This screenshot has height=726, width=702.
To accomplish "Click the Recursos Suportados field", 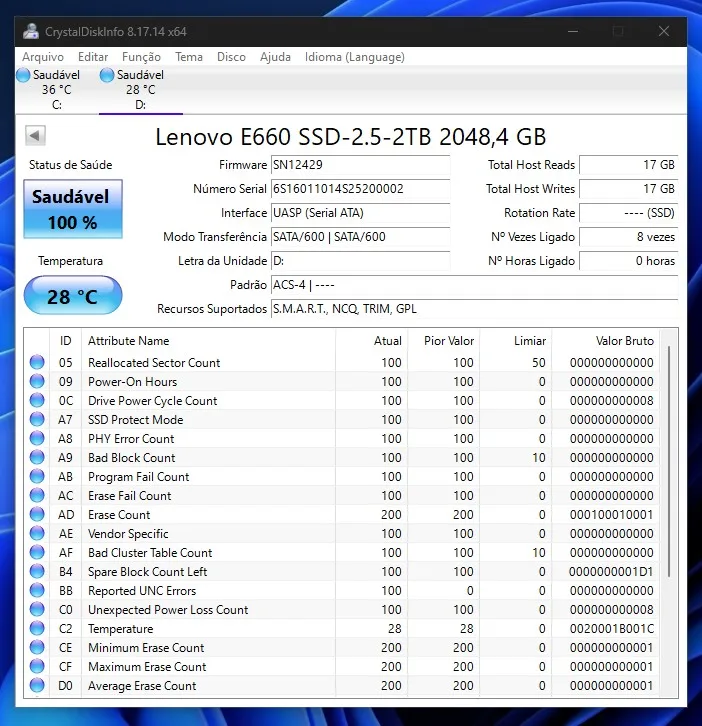I will (474, 309).
